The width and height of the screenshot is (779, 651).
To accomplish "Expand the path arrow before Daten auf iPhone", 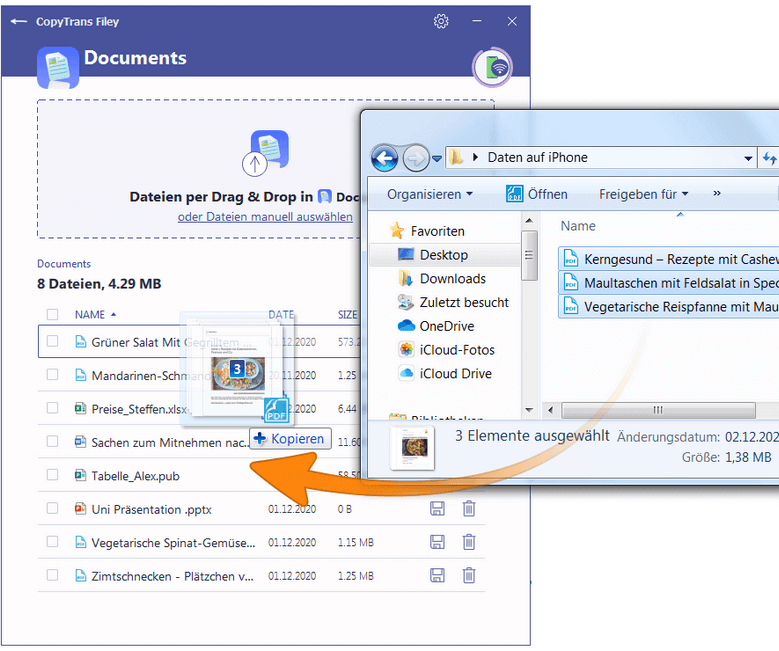I will click(475, 158).
